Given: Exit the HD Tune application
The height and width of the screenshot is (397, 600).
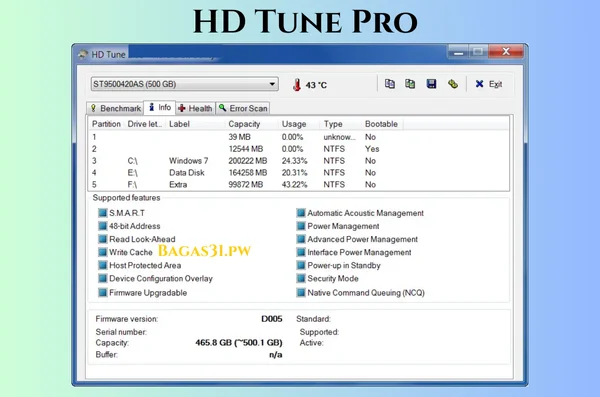Looking at the screenshot, I should [489, 84].
